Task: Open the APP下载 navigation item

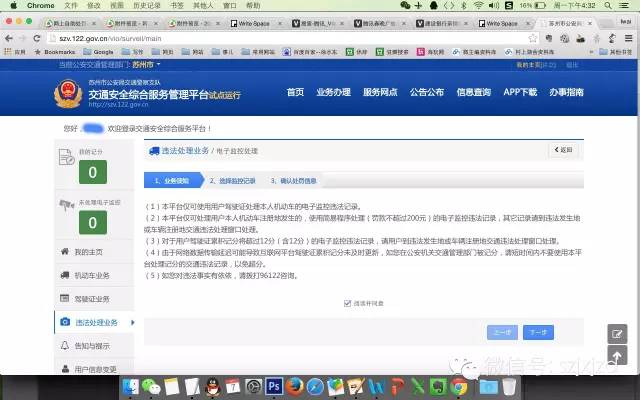Action: coord(520,92)
